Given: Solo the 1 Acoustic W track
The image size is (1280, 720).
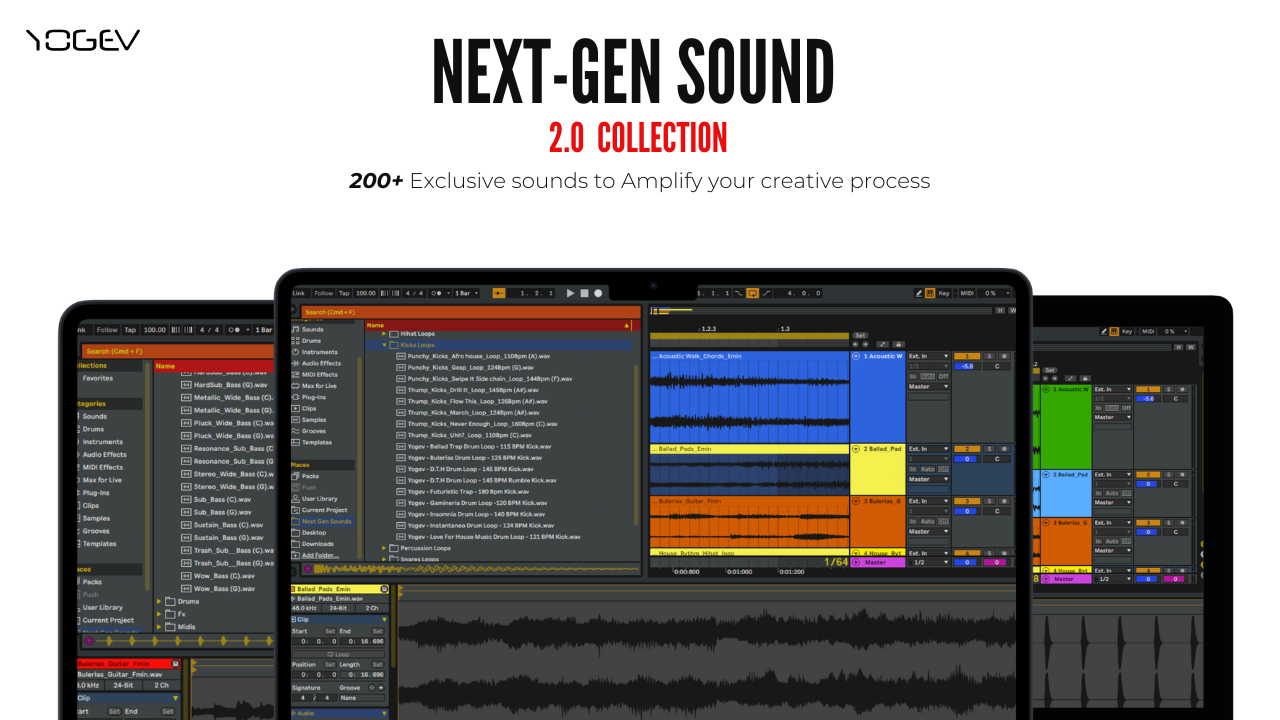Looking at the screenshot, I should click(989, 356).
